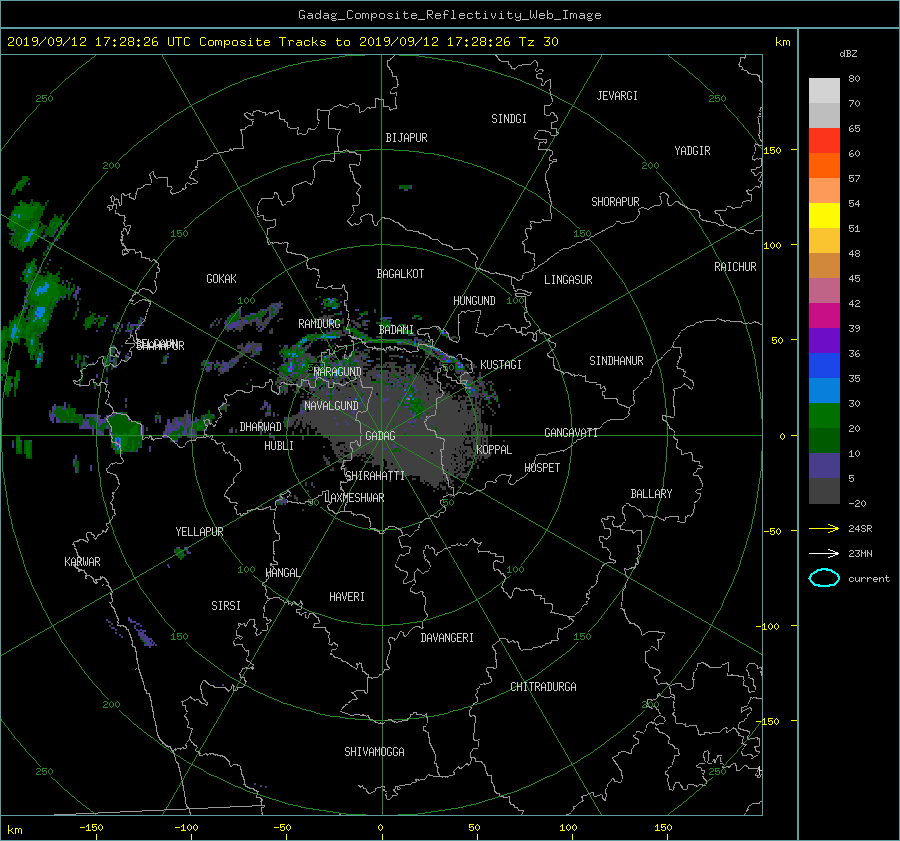Click the NARAGUND city label
Image resolution: width=900 pixels, height=841 pixels.
(338, 371)
